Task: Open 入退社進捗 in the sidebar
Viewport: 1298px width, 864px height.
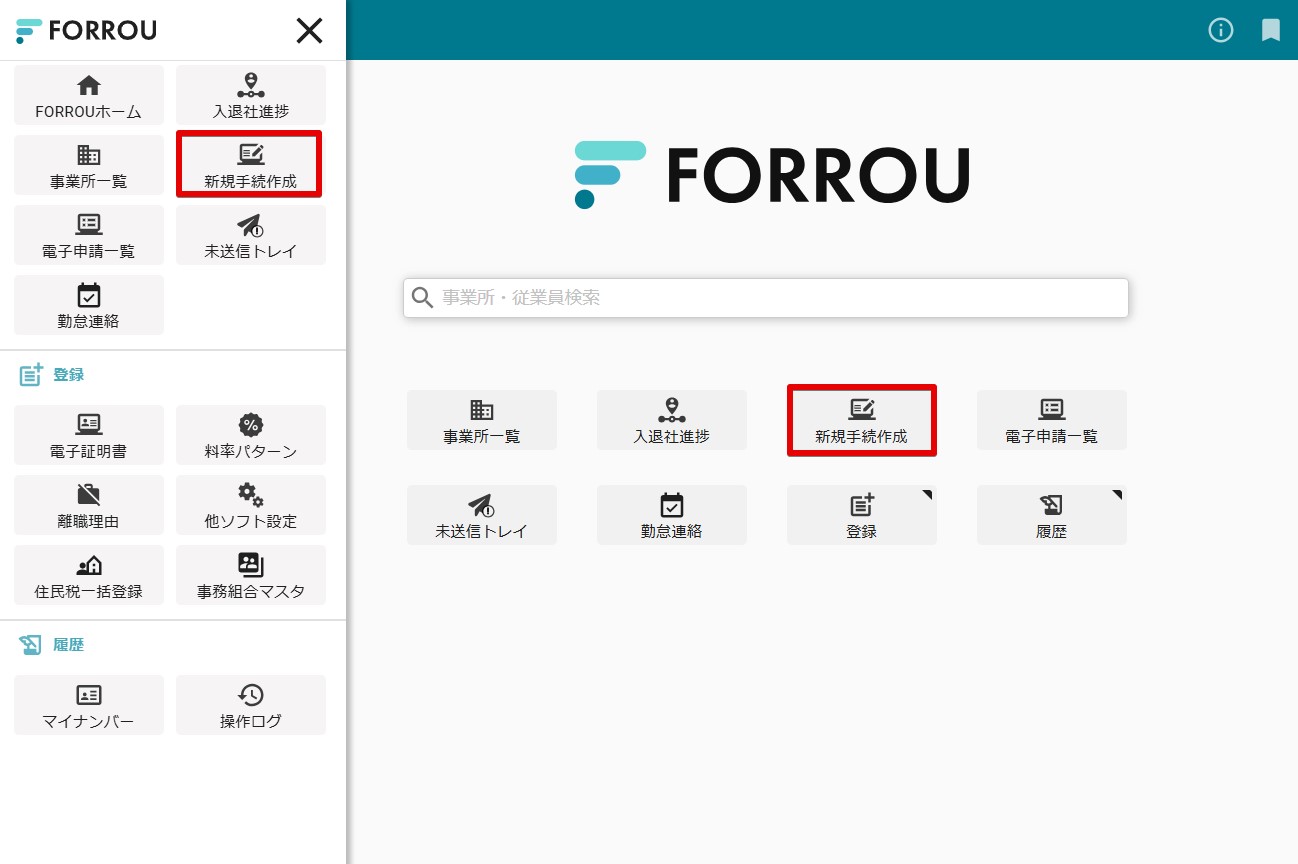Action: (x=251, y=95)
